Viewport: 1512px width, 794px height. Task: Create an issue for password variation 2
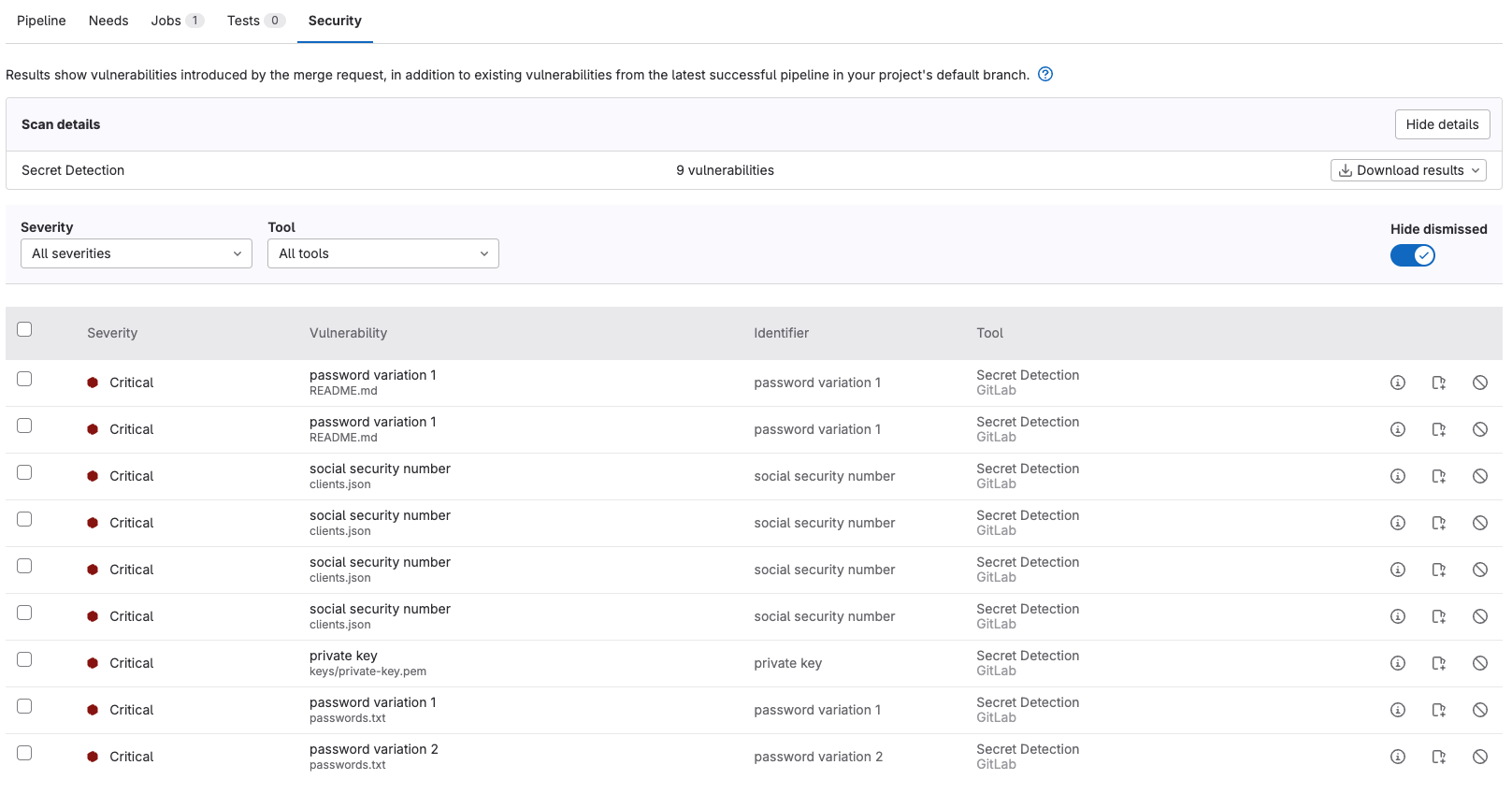(x=1439, y=757)
